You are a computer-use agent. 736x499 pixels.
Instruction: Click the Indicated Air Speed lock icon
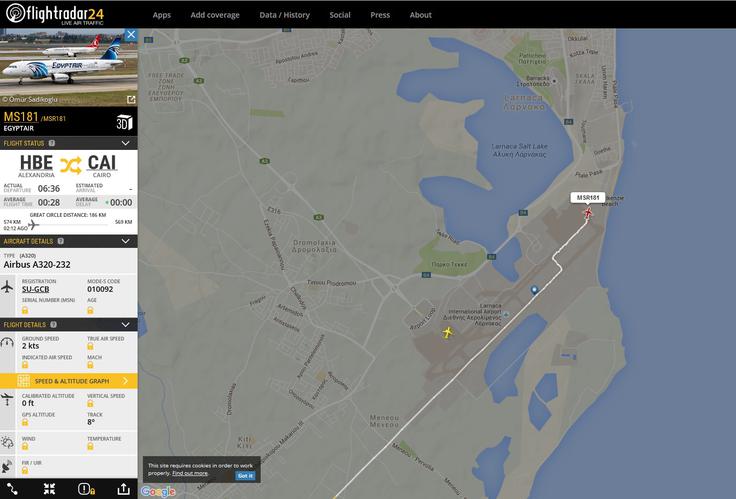[25, 365]
